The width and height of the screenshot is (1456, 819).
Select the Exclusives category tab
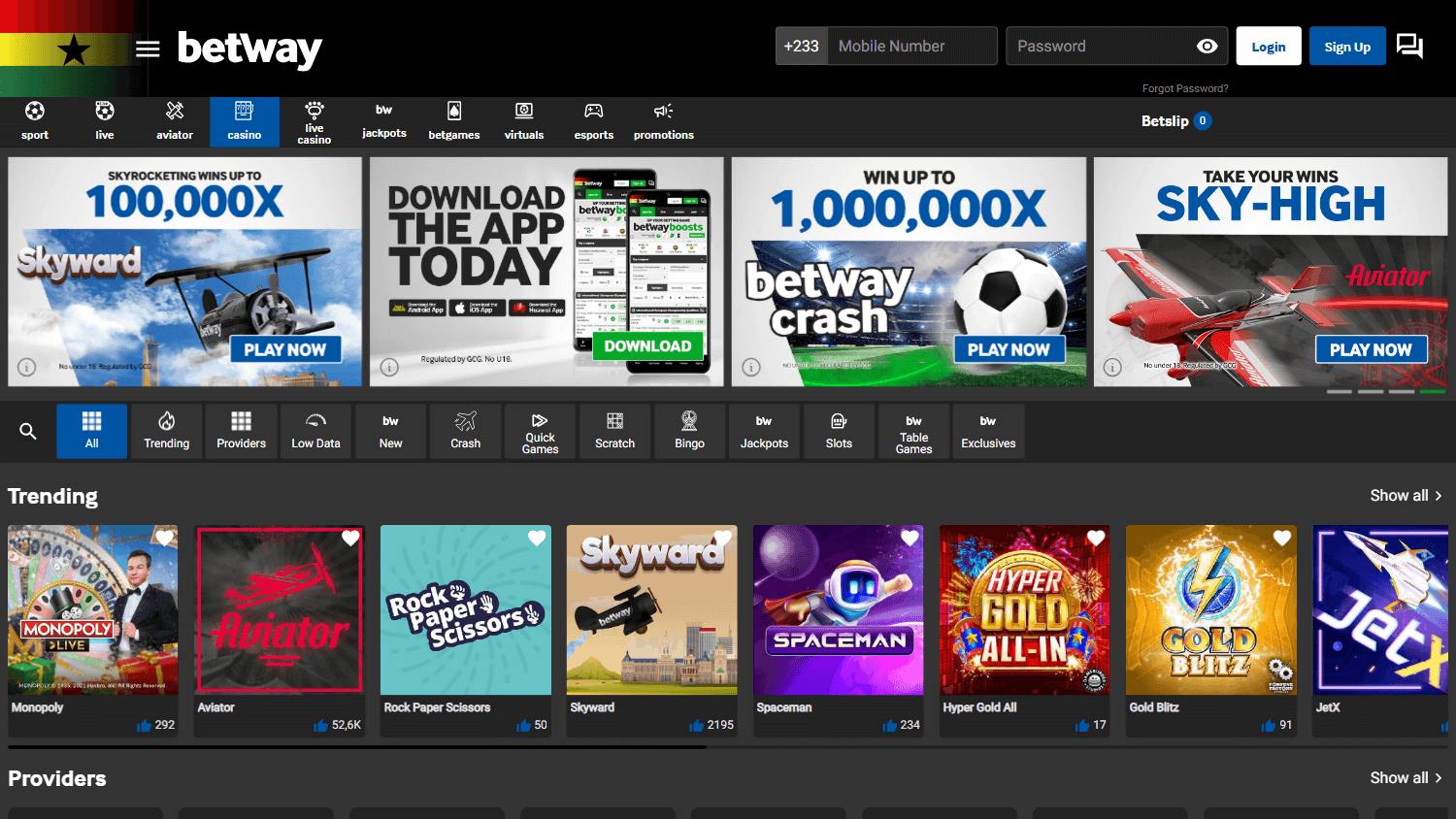click(989, 431)
